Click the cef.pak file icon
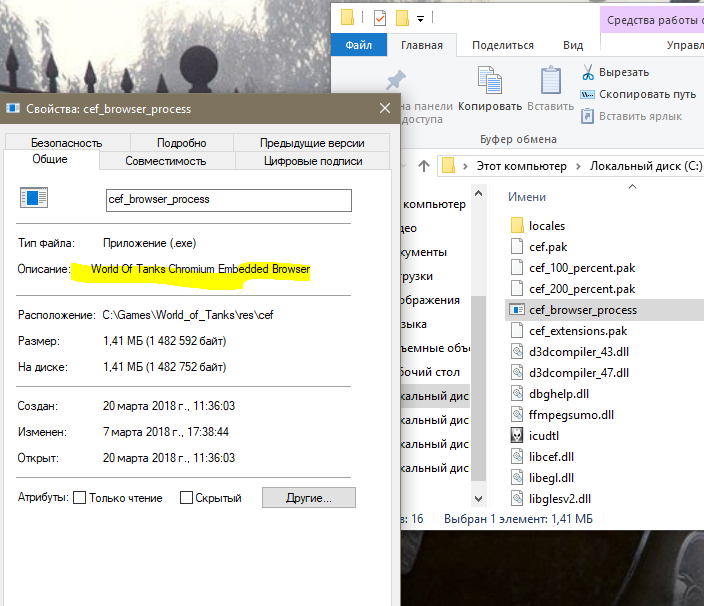Viewport: 704px width, 606px height. (x=517, y=246)
